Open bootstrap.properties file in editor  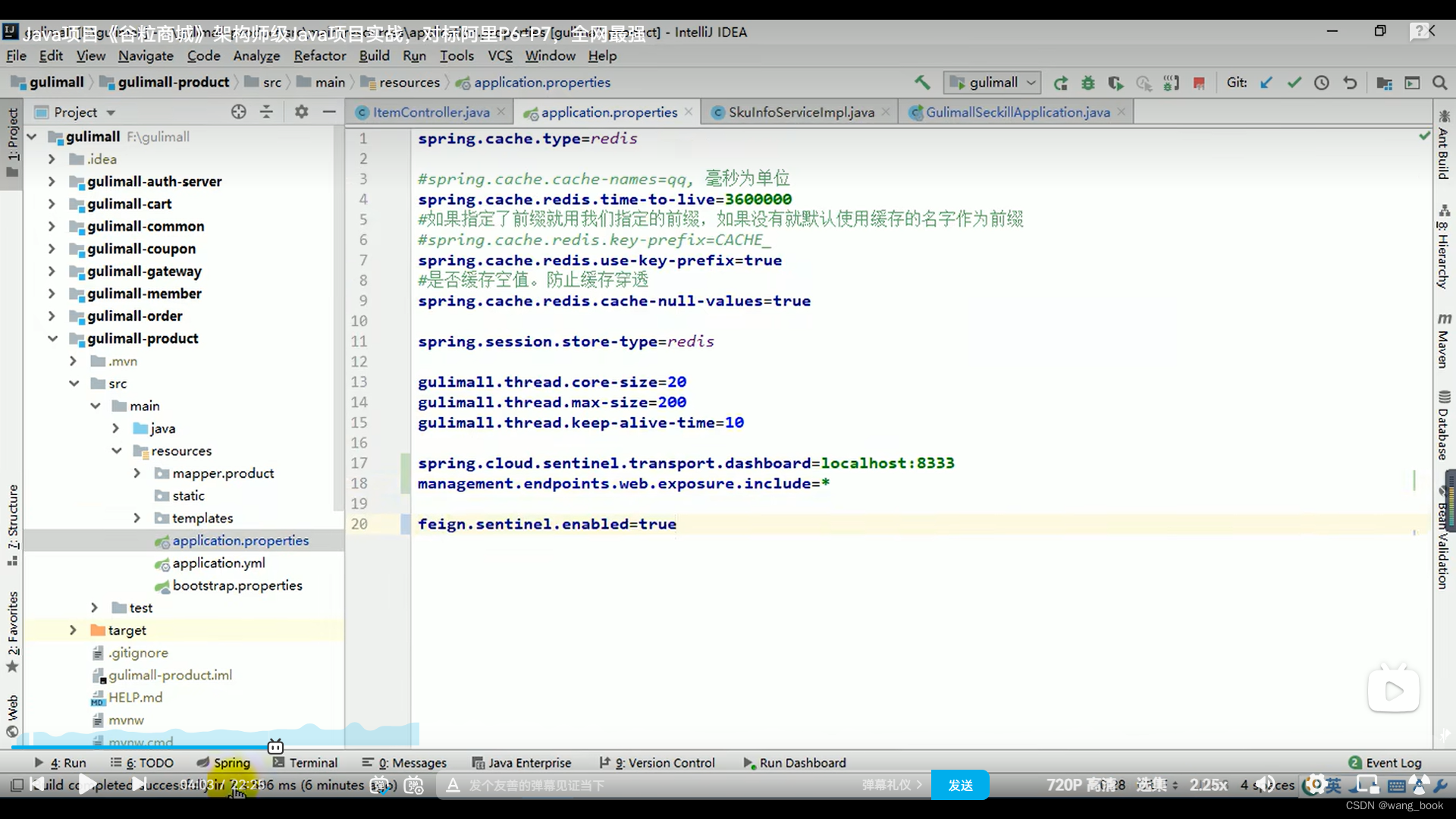pos(237,585)
